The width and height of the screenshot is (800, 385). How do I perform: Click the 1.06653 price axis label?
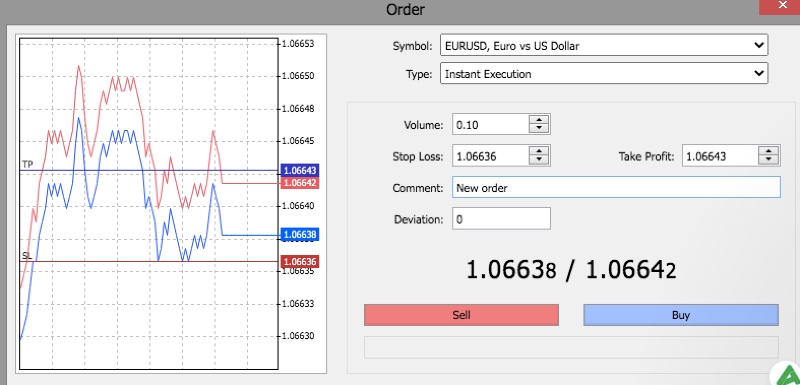(298, 44)
